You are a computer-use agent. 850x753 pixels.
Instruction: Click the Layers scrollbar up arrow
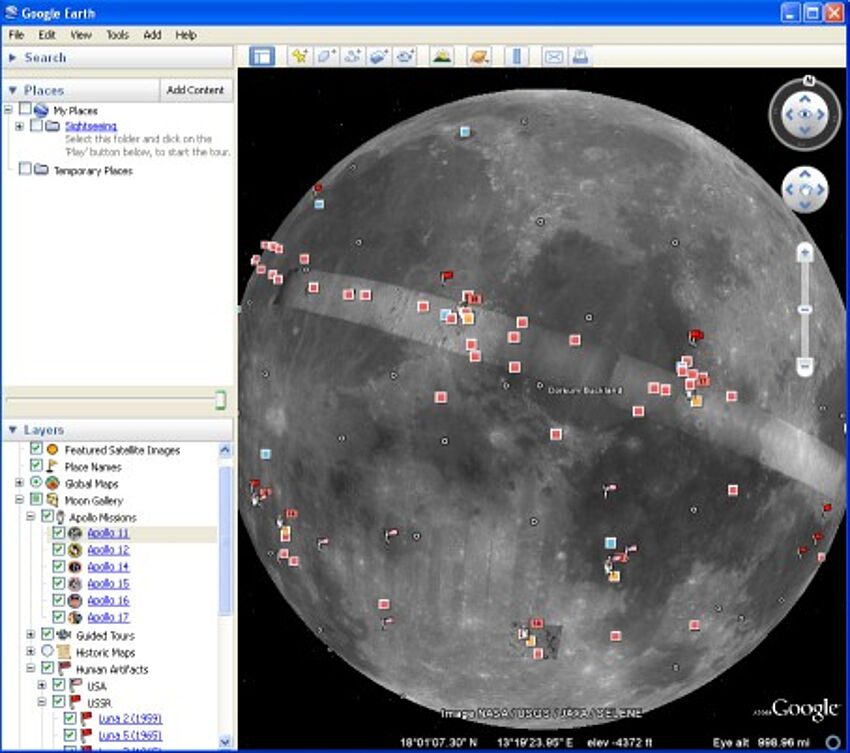225,450
